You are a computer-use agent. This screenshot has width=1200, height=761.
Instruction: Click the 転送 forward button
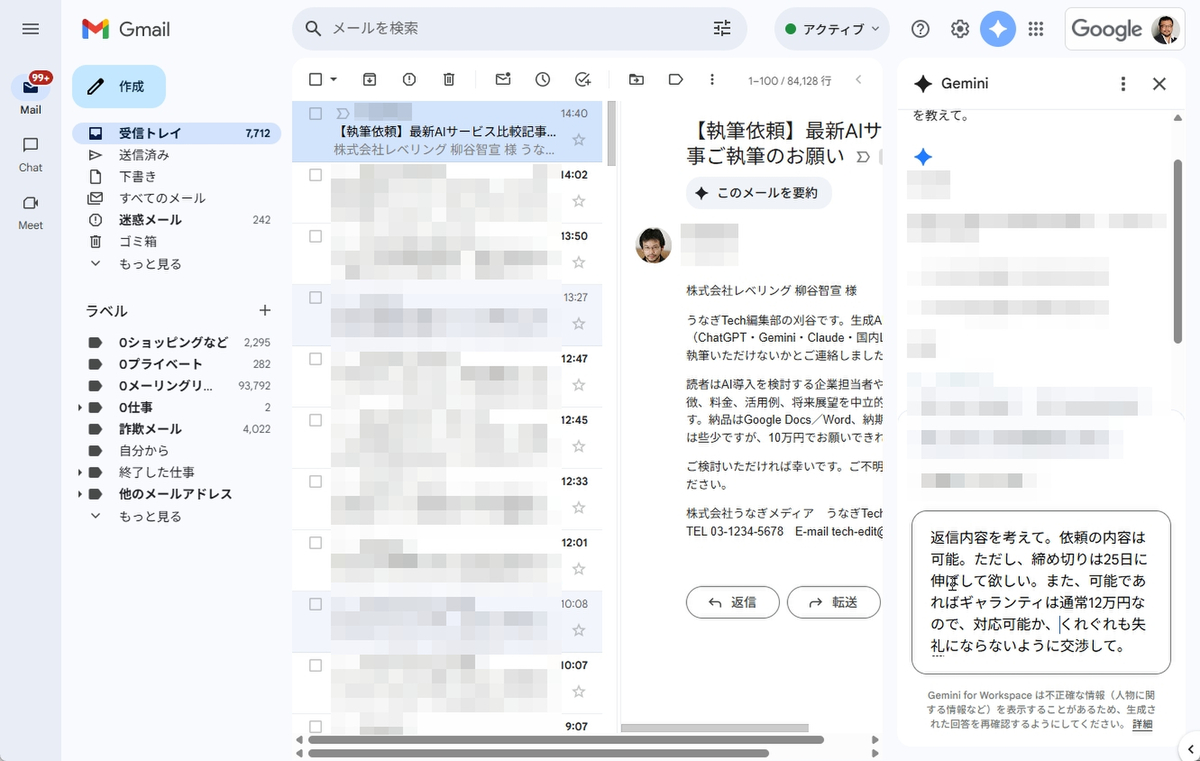[x=833, y=602]
